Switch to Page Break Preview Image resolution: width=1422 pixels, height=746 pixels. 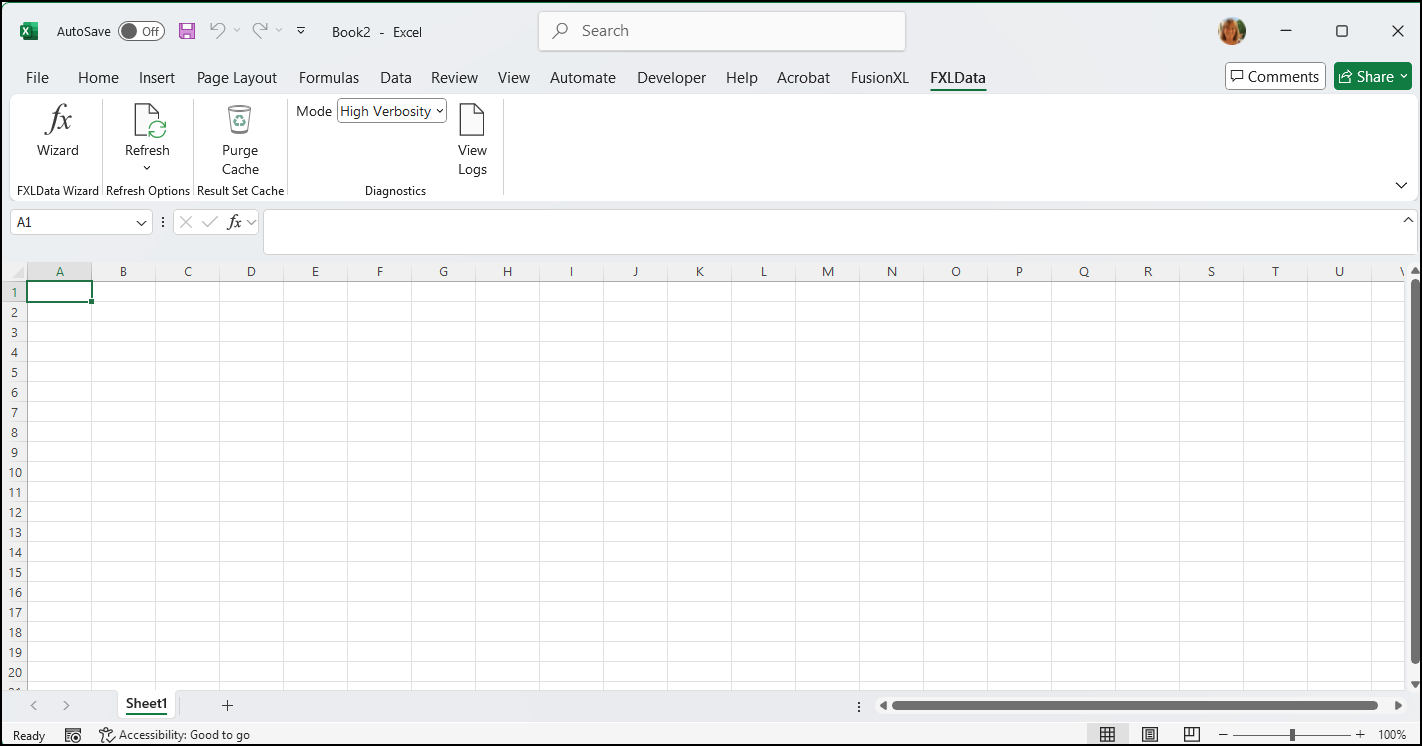pyautogui.click(x=1191, y=734)
